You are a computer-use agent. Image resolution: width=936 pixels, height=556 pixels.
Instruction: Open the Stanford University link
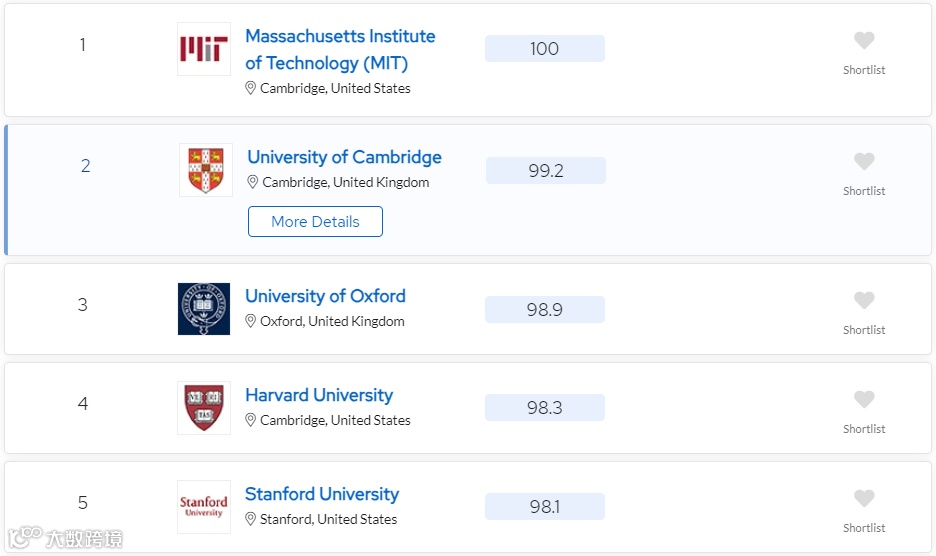(x=322, y=494)
